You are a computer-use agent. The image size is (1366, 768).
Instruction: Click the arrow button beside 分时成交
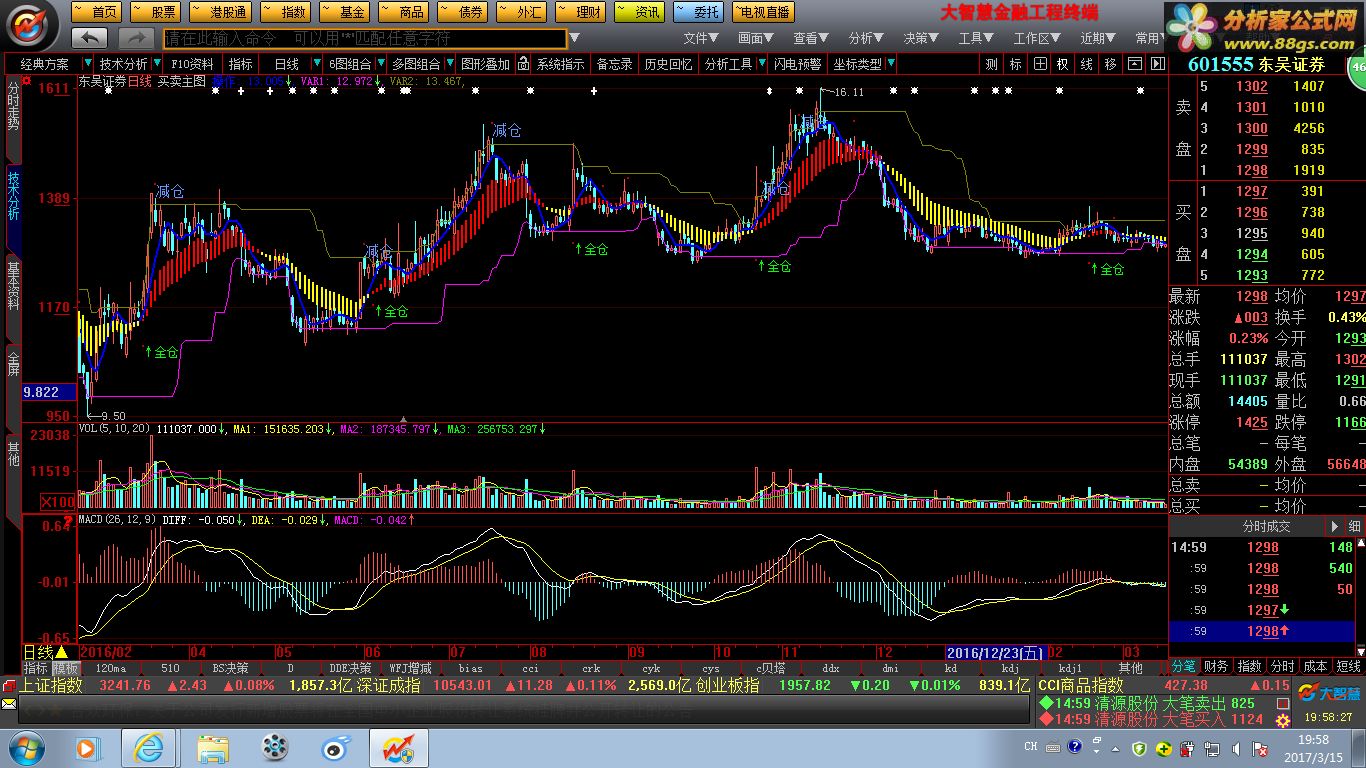[1334, 526]
